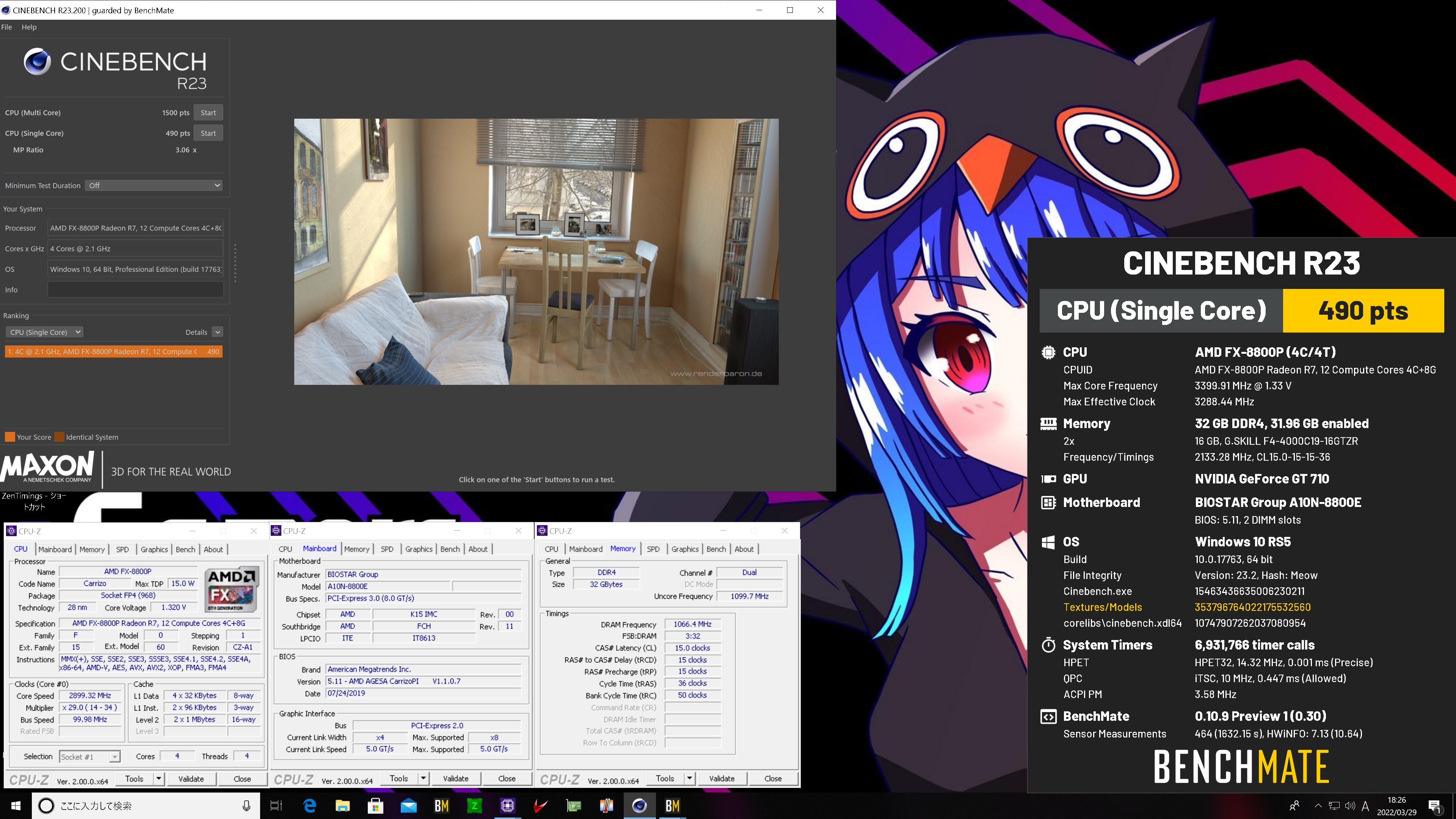Click Validate in the first CPU-Z window
Viewport: 1456px width, 819px height.
tap(191, 778)
